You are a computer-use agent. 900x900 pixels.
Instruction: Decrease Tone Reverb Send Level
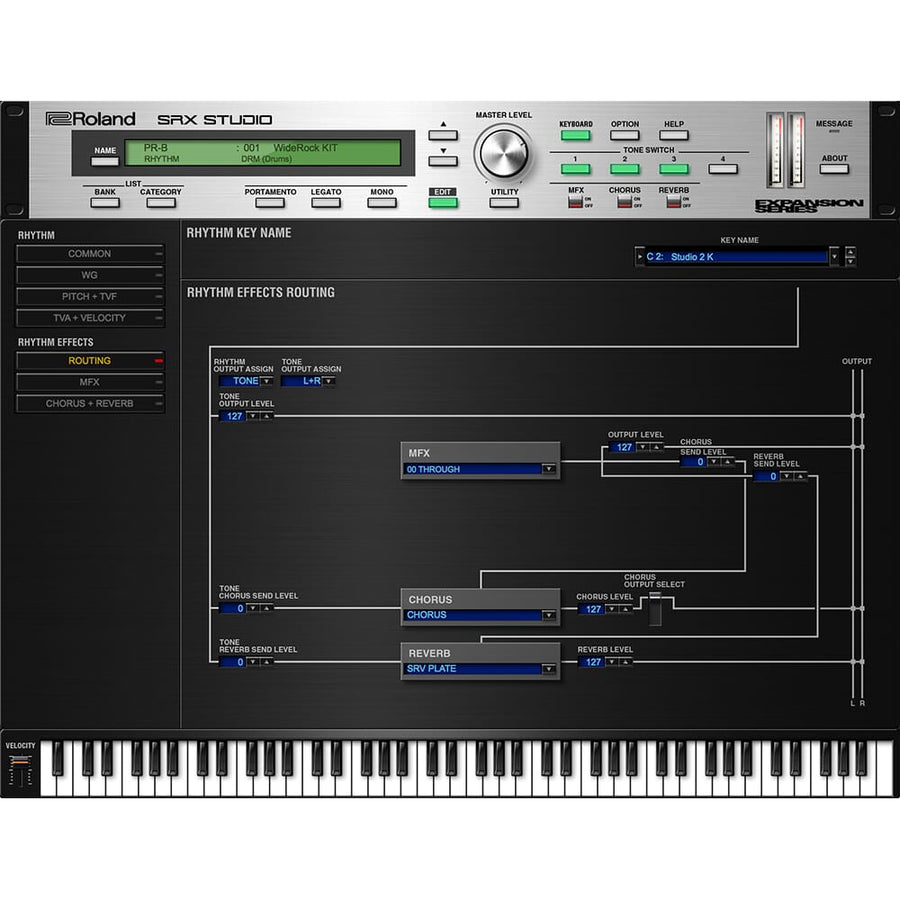pyautogui.click(x=253, y=662)
